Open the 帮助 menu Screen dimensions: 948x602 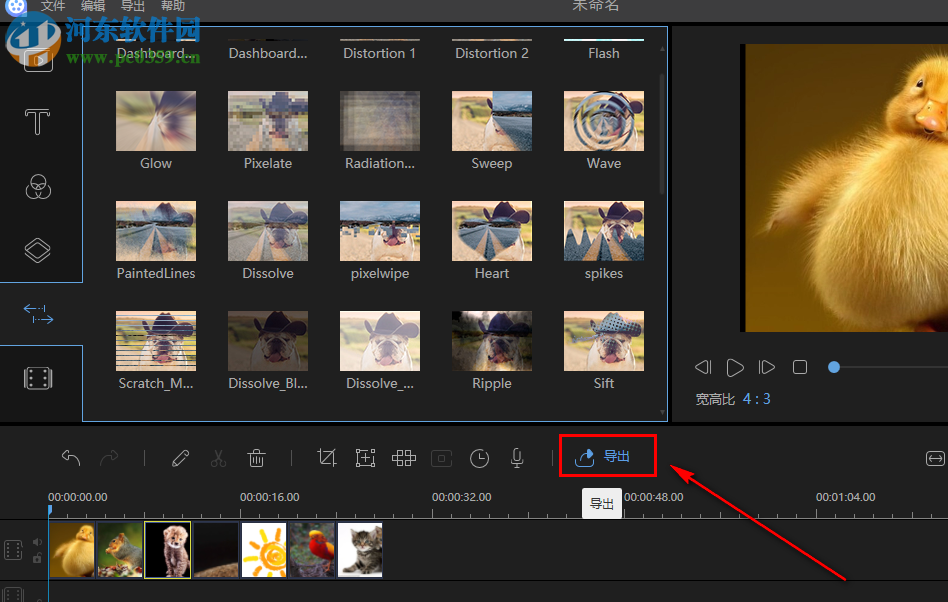173,5
